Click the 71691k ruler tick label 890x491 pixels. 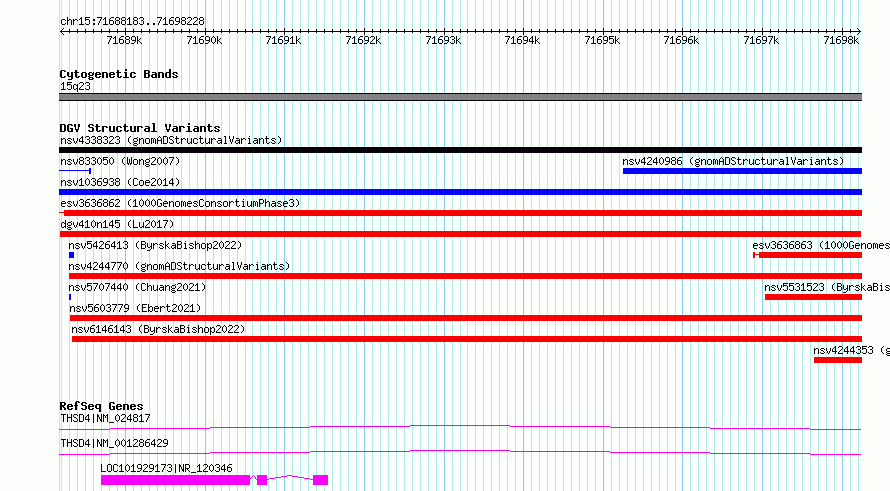tap(283, 40)
